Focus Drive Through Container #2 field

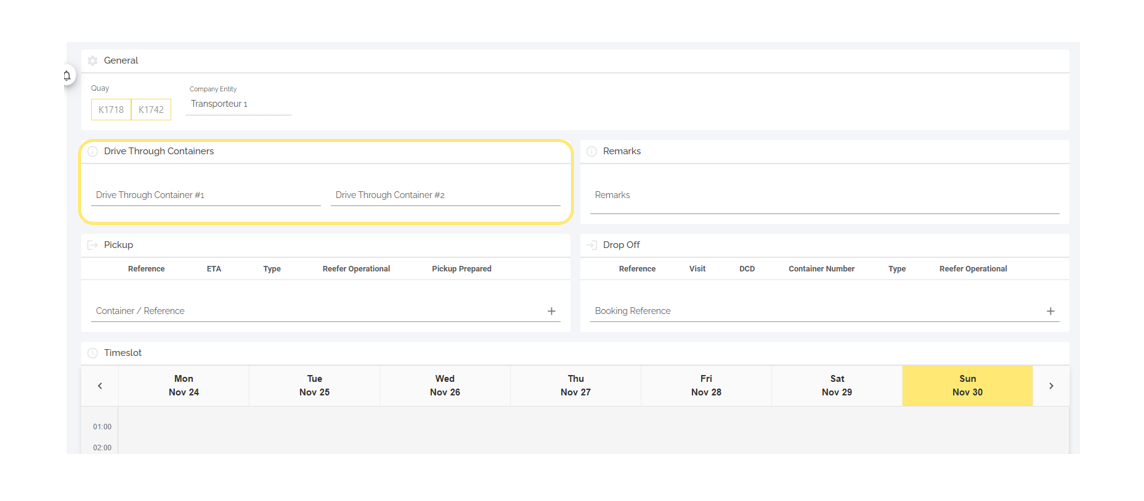(x=445, y=195)
